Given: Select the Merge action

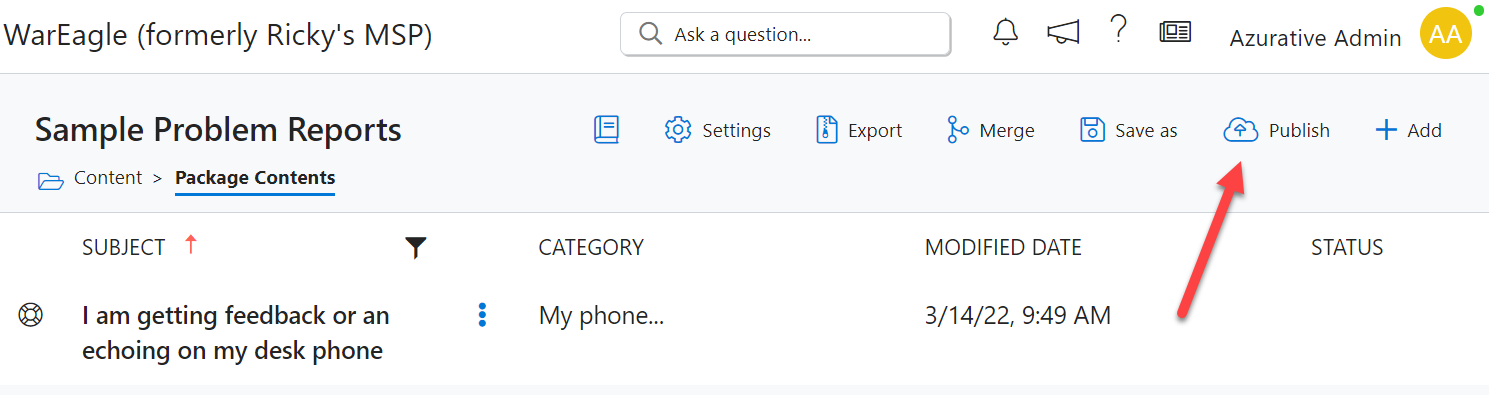Looking at the screenshot, I should pyautogui.click(x=990, y=130).
